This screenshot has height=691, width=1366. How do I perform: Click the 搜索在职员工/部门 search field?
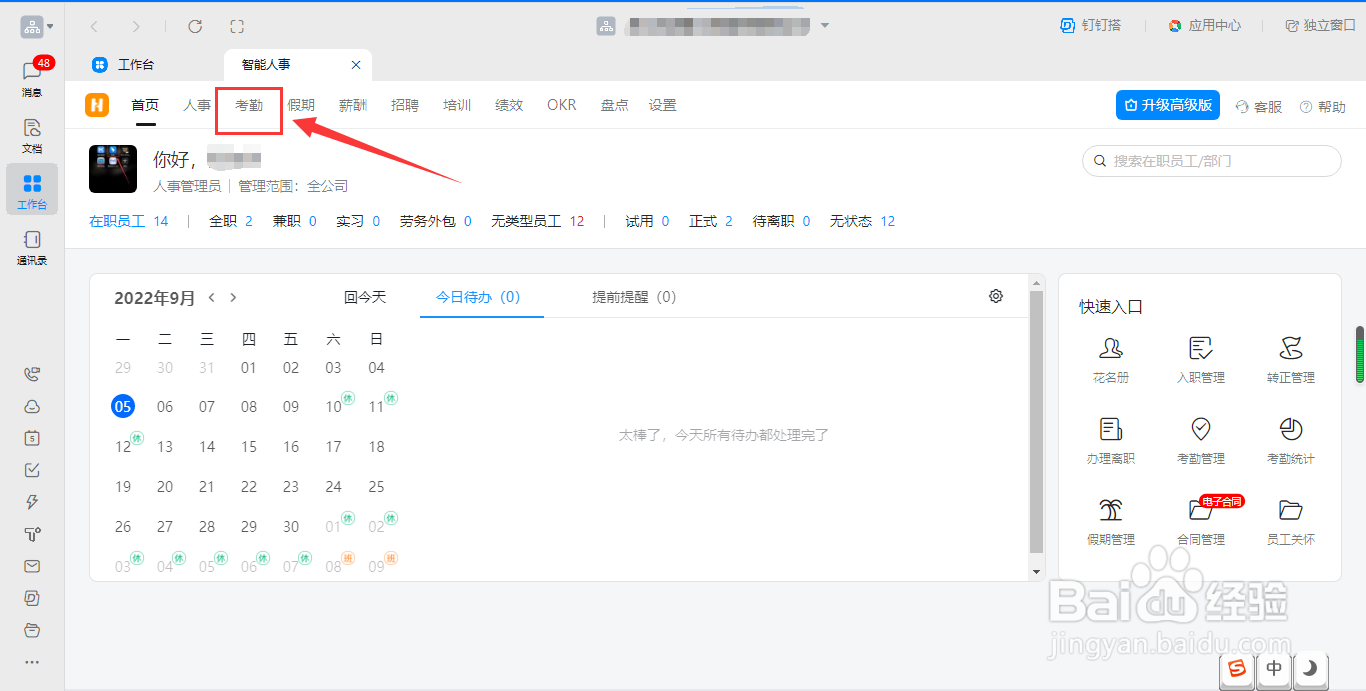pos(1210,161)
